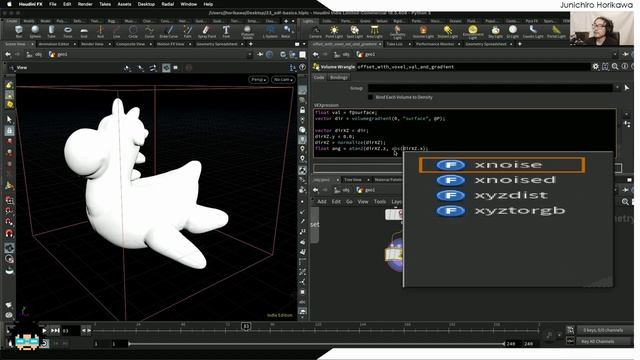The width and height of the screenshot is (640, 360).
Task: Open the Render View tab
Action: coord(92,44)
